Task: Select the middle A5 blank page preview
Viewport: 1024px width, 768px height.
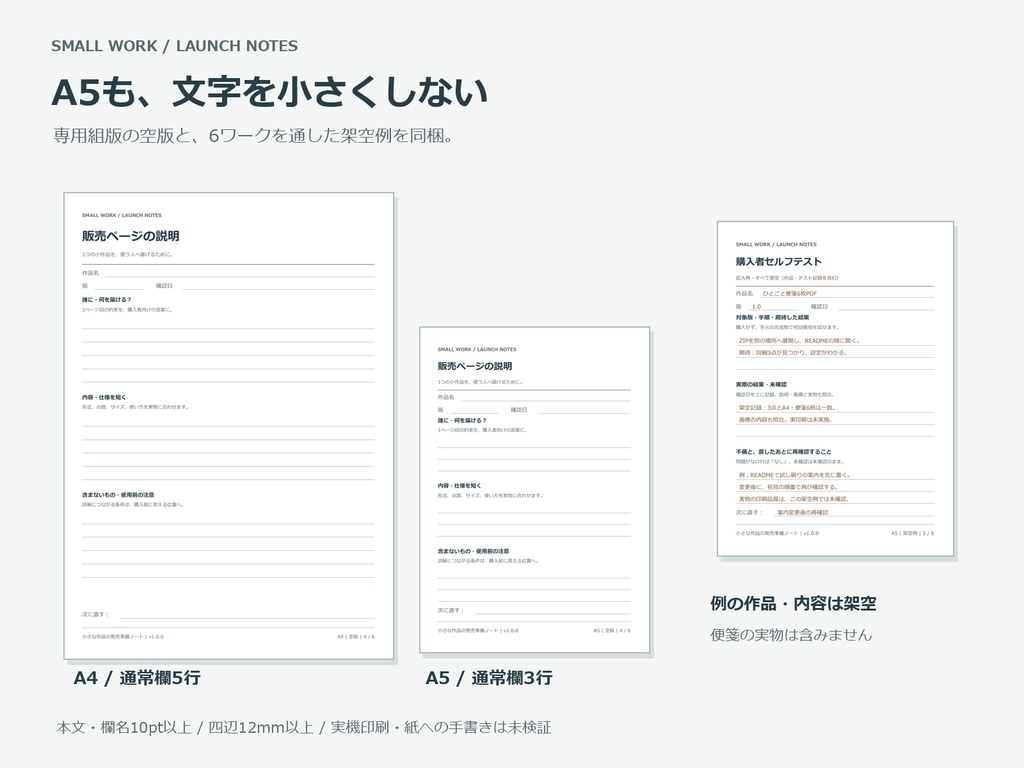Action: [534, 490]
